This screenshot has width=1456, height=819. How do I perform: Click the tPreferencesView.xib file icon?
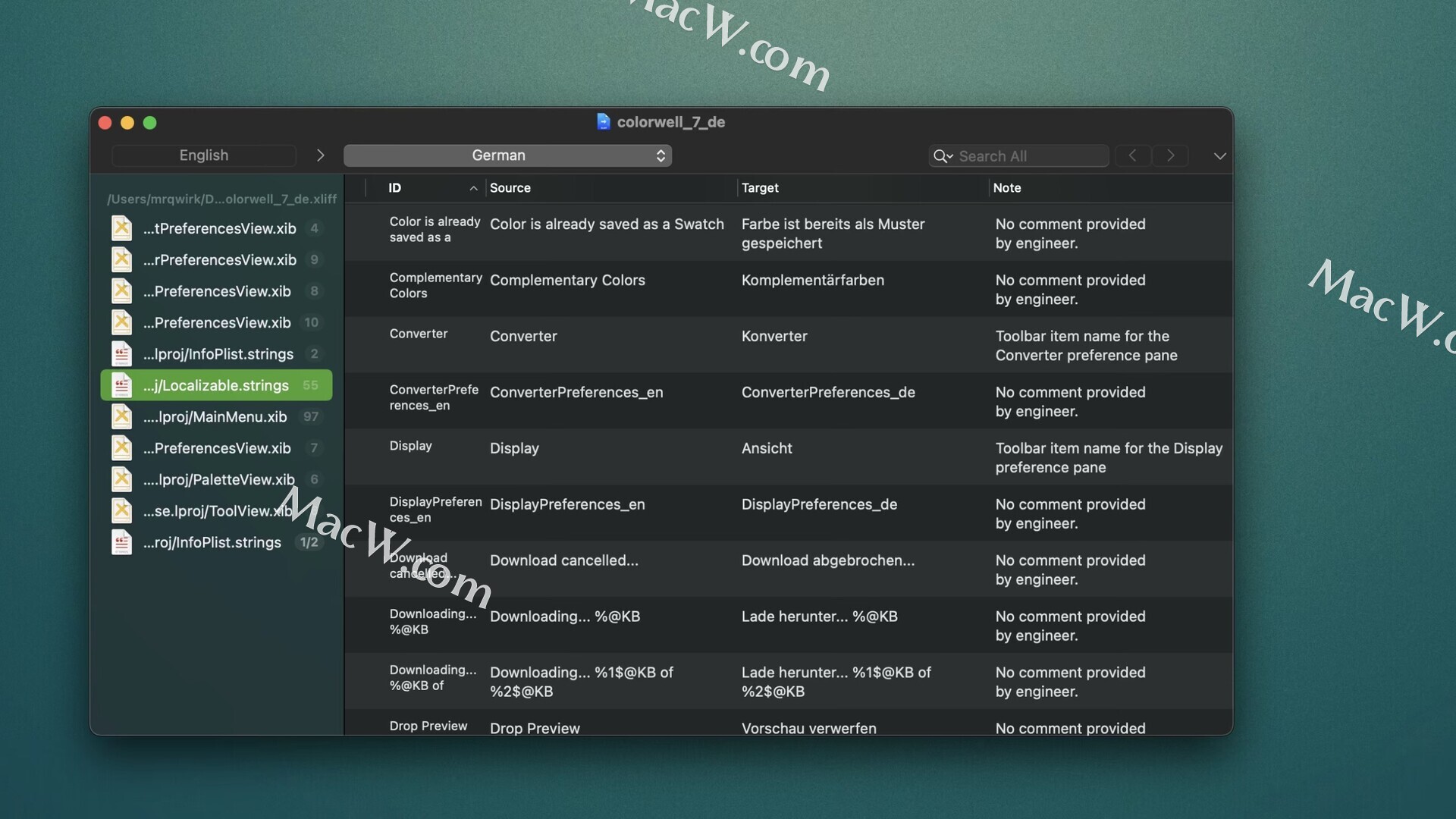tap(122, 228)
